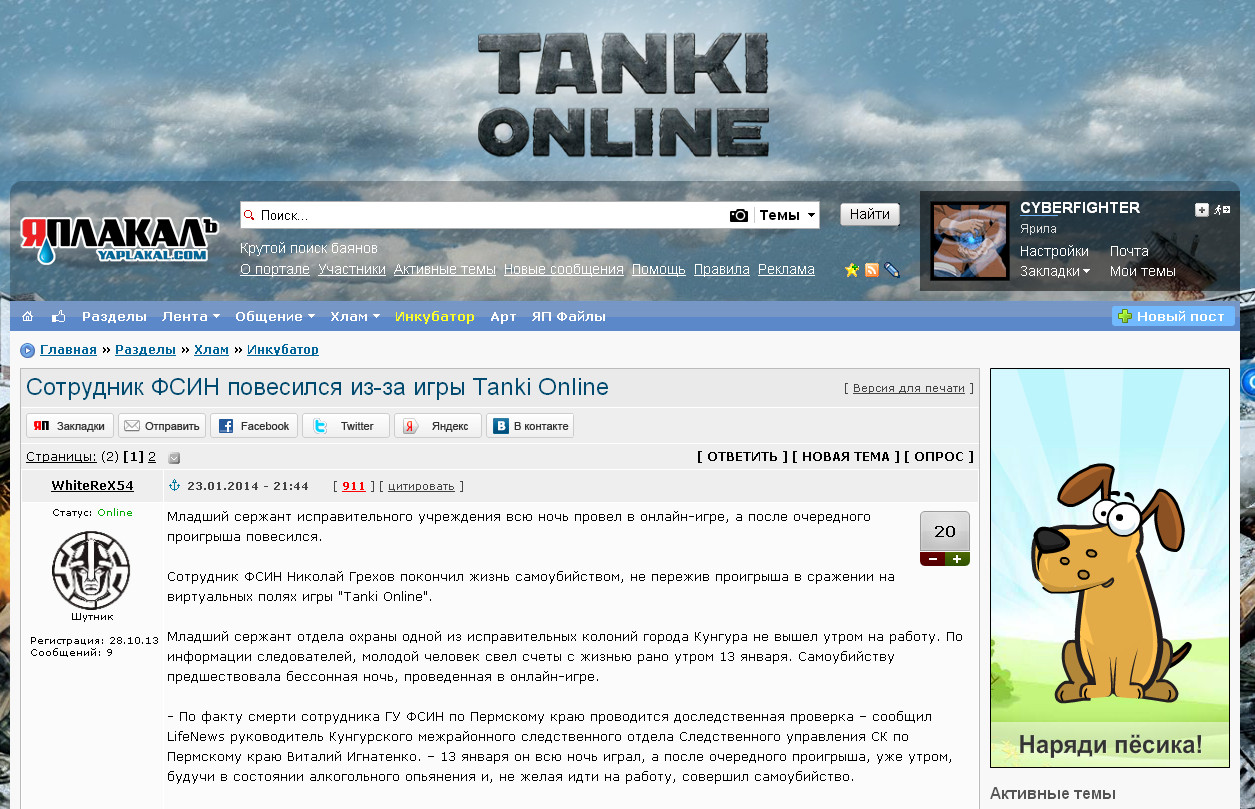The image size is (1255, 809).
Task: Share the topic on Facebook
Action: pos(254,426)
